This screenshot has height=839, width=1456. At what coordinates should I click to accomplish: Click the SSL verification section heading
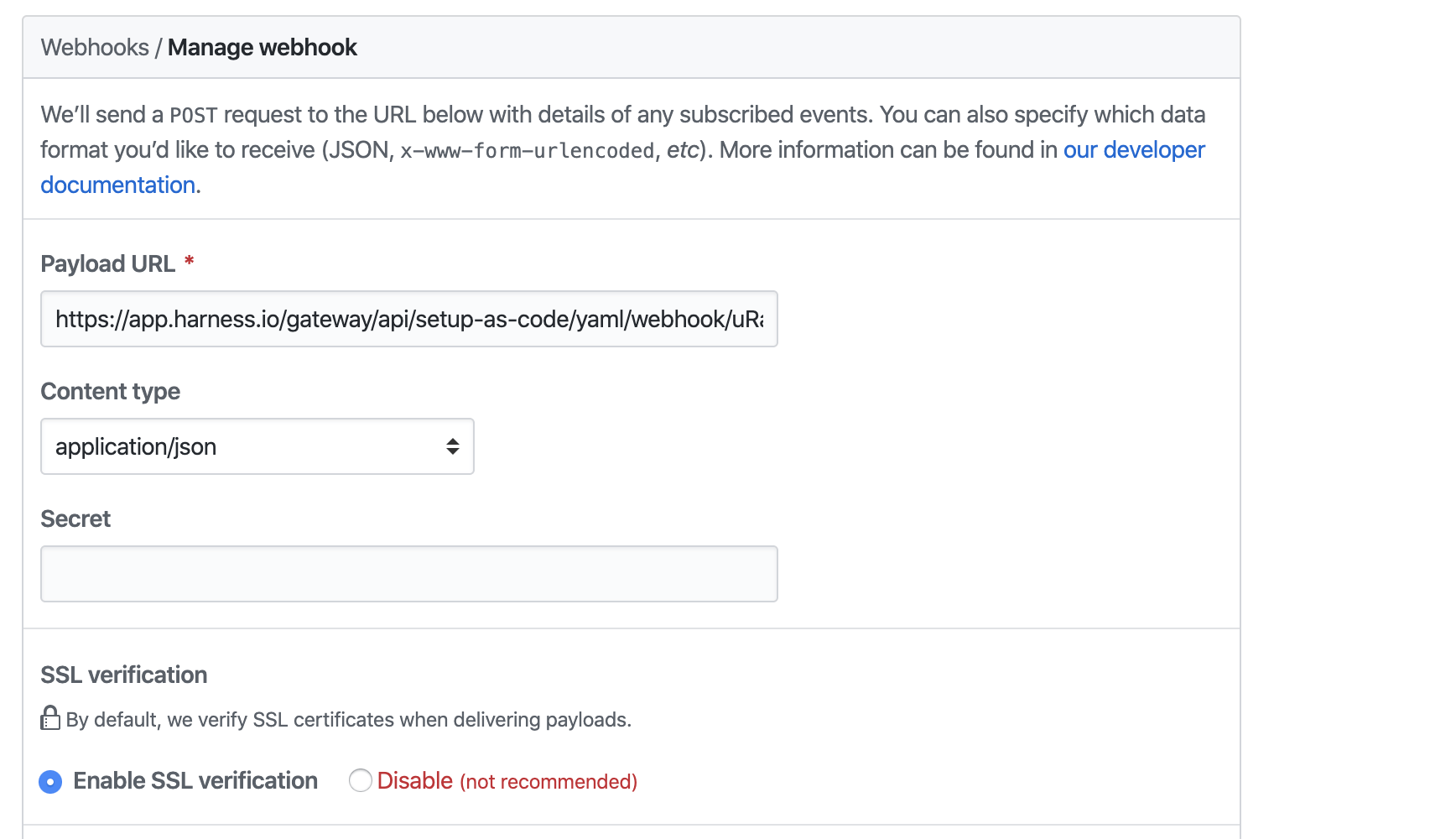click(x=123, y=674)
